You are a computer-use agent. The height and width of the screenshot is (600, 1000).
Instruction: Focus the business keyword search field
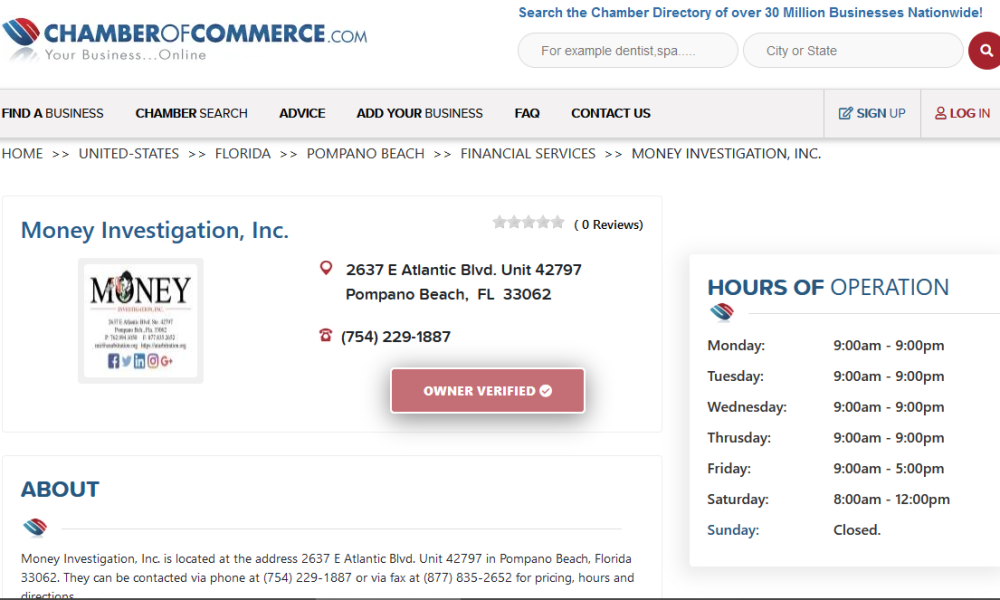coord(627,51)
